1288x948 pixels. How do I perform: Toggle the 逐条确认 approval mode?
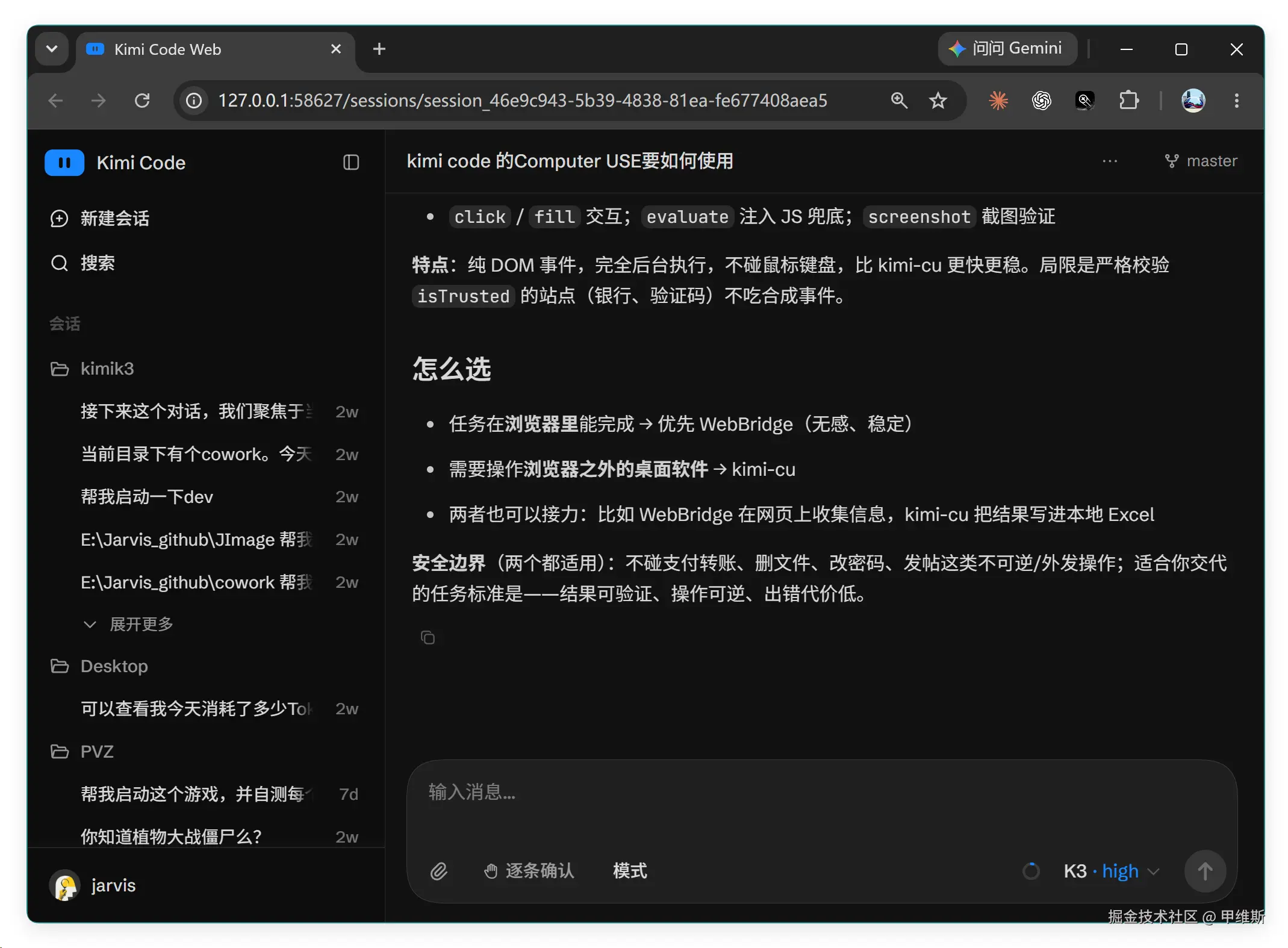(x=529, y=871)
